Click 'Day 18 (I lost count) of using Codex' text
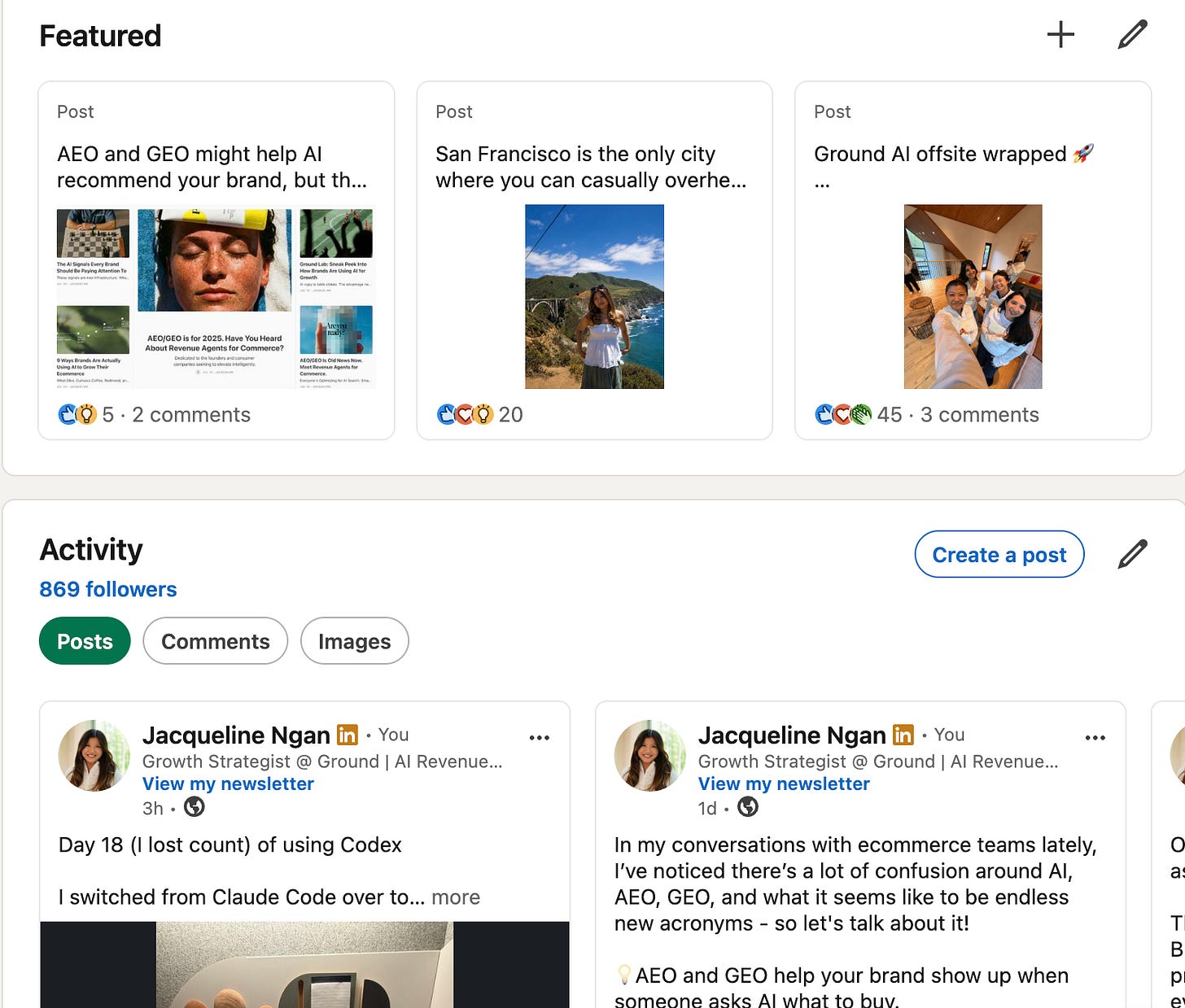The image size is (1185, 1008). pyautogui.click(x=230, y=845)
